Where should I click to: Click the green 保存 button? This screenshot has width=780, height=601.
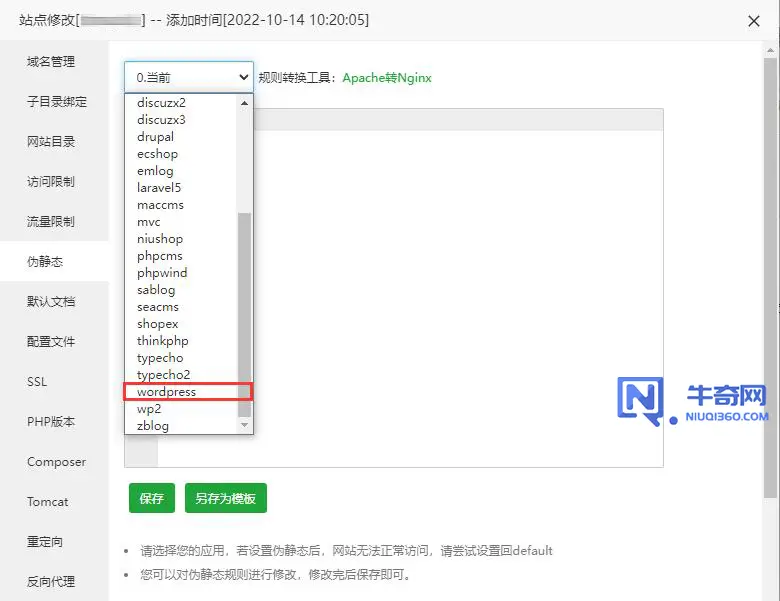(152, 498)
